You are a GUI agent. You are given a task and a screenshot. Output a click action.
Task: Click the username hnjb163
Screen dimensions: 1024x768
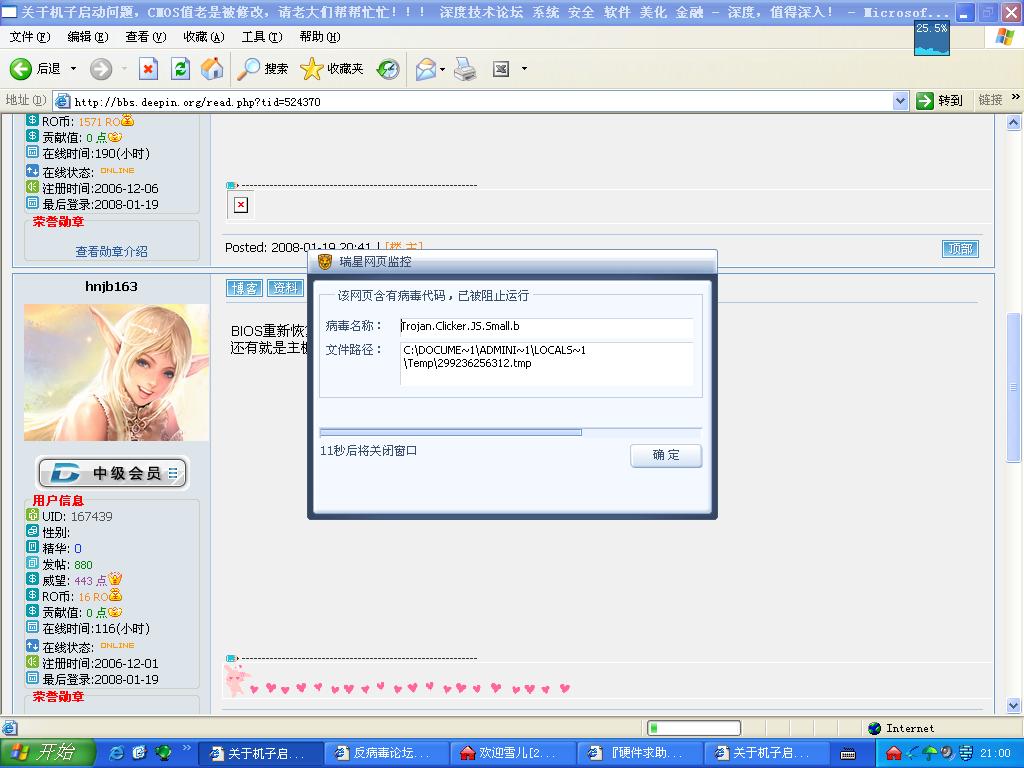pyautogui.click(x=111, y=286)
